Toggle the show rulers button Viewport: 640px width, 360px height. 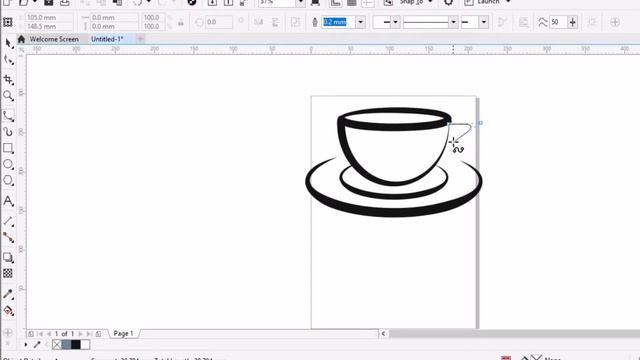pos(336,2)
